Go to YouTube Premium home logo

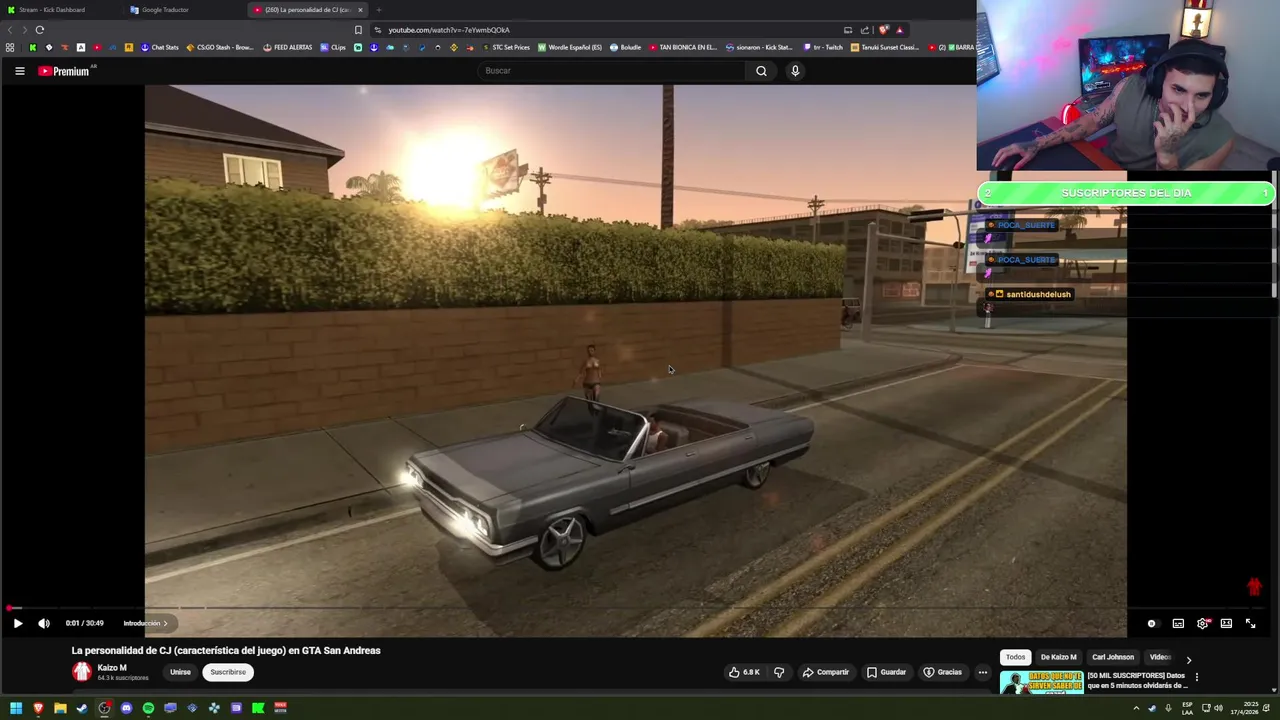coord(66,71)
